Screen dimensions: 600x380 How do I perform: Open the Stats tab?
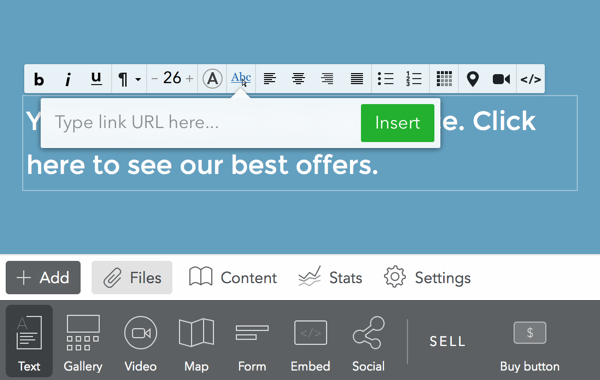tap(330, 277)
